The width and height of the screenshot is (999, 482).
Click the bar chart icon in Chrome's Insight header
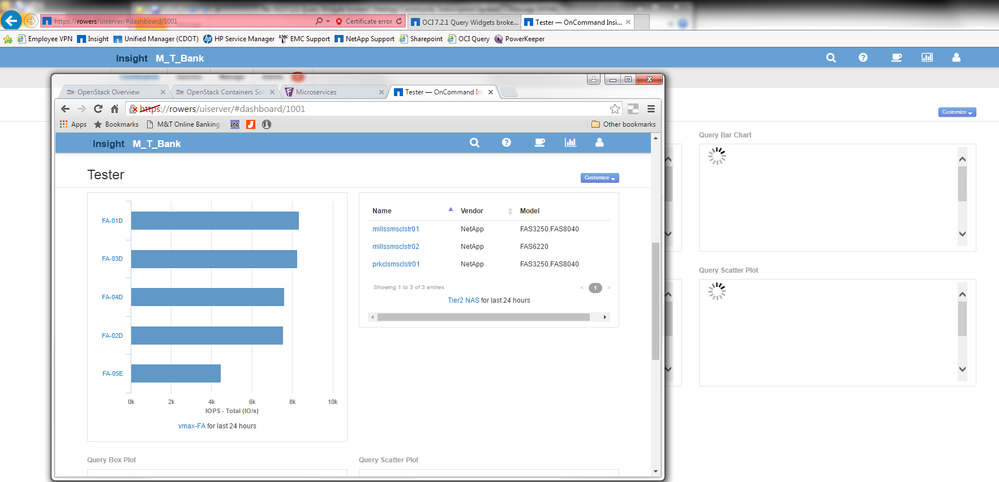point(570,143)
